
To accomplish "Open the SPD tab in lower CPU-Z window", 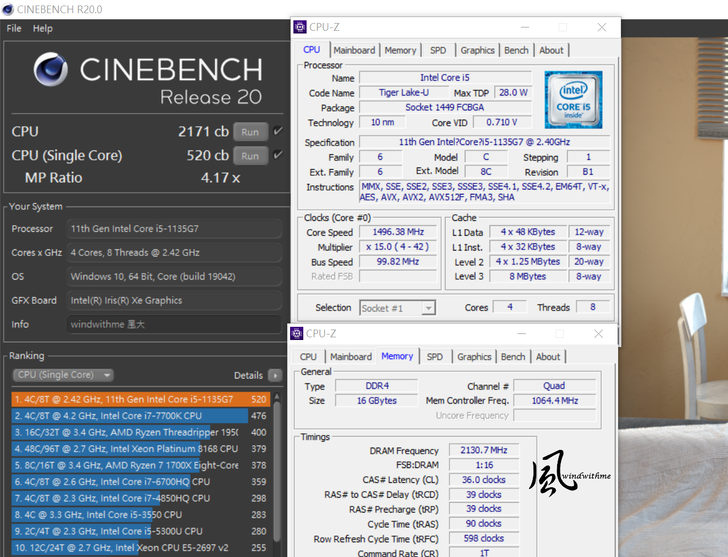I will 434,356.
